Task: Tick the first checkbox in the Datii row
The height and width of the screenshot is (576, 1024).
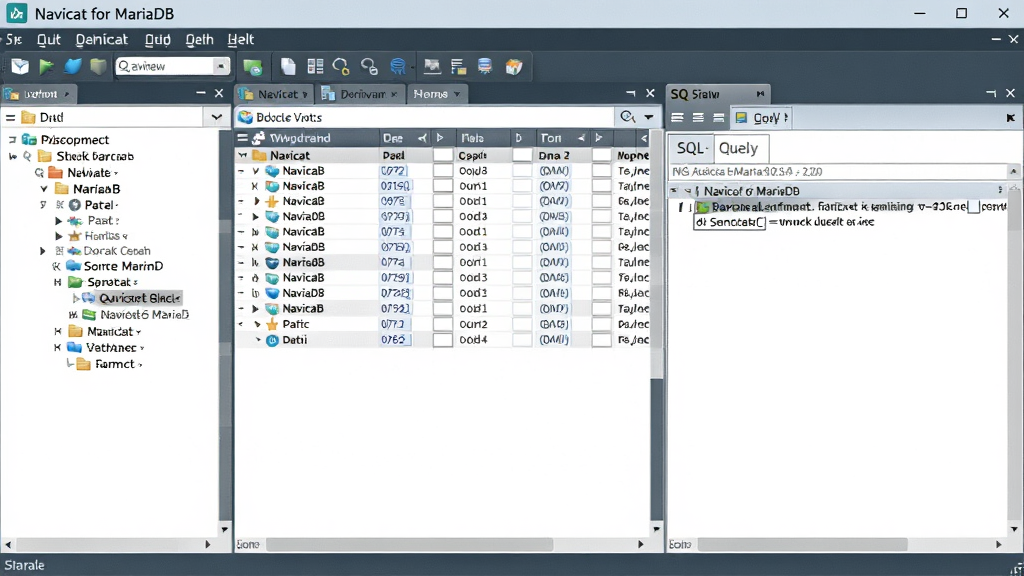Action: (443, 340)
